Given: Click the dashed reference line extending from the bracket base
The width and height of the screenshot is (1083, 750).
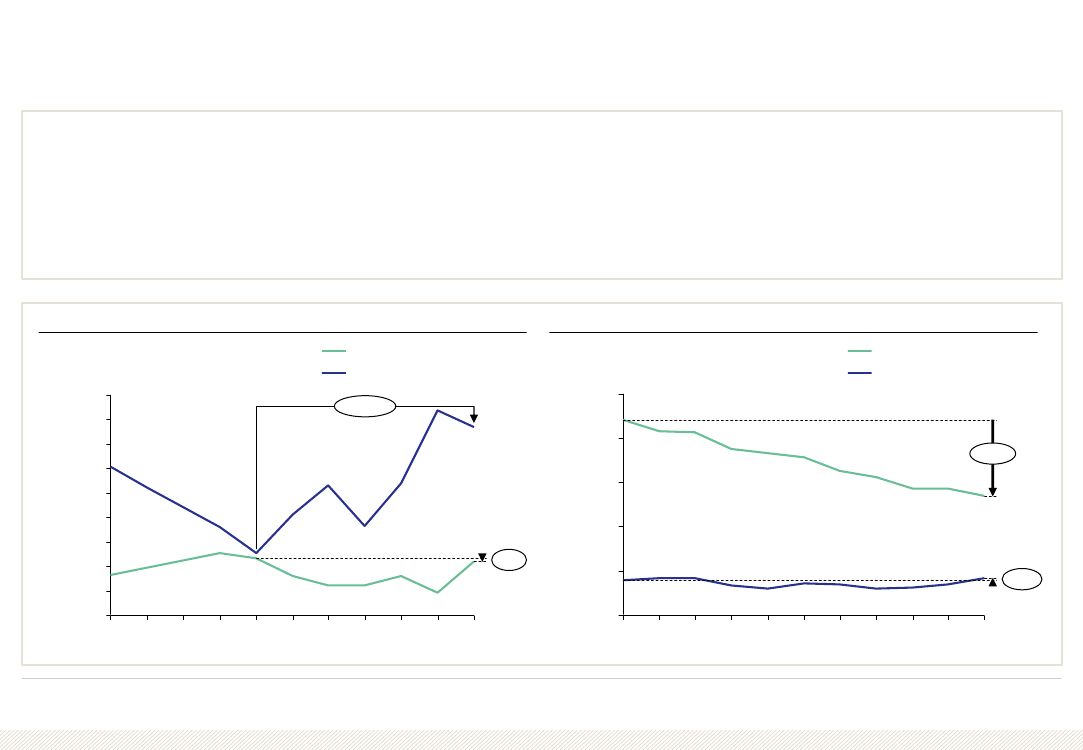Looking at the screenshot, I should point(368,558).
